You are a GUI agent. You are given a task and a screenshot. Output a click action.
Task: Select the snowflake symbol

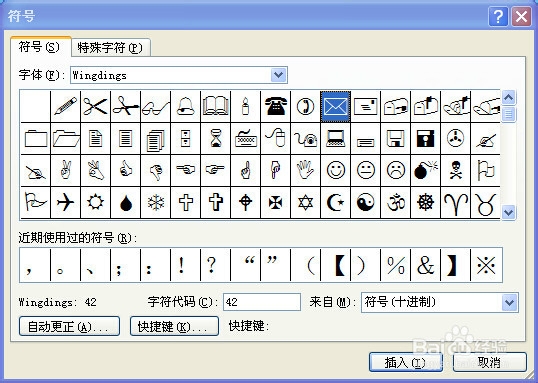(x=155, y=202)
